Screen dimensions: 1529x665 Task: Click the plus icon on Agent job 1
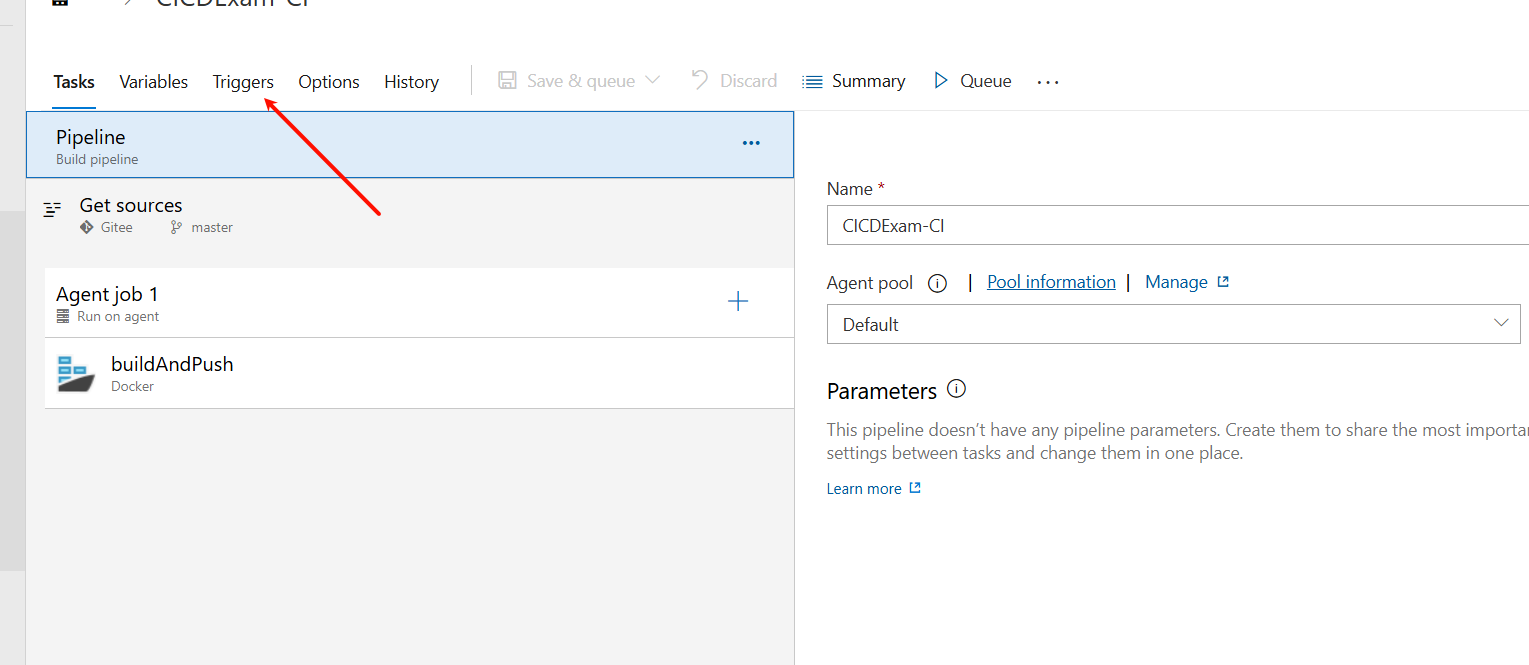tap(738, 301)
